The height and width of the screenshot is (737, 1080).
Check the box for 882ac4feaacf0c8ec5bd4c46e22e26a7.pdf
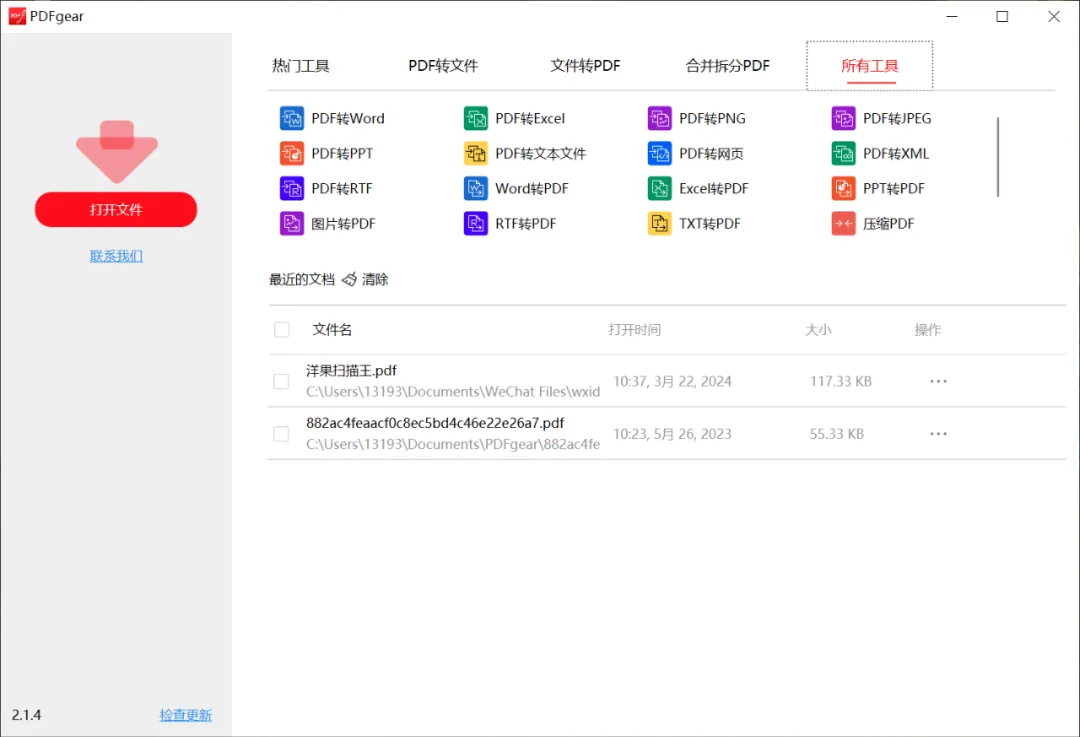[x=281, y=433]
